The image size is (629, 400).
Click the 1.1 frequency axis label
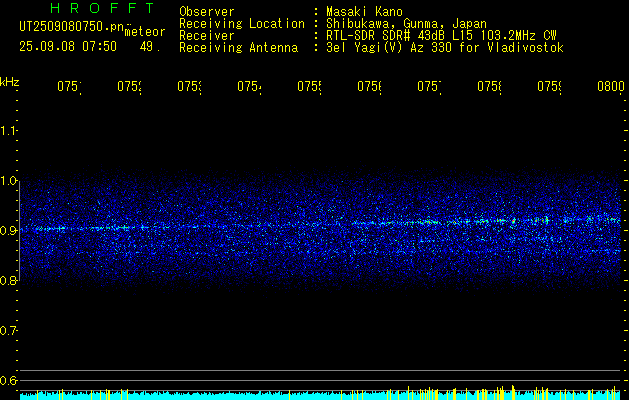point(8,131)
